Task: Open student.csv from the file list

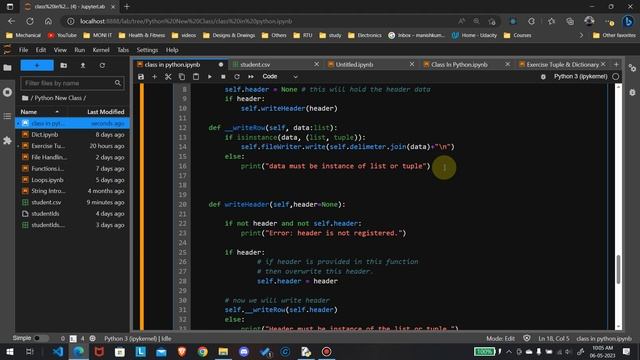Action: (x=72, y=202)
